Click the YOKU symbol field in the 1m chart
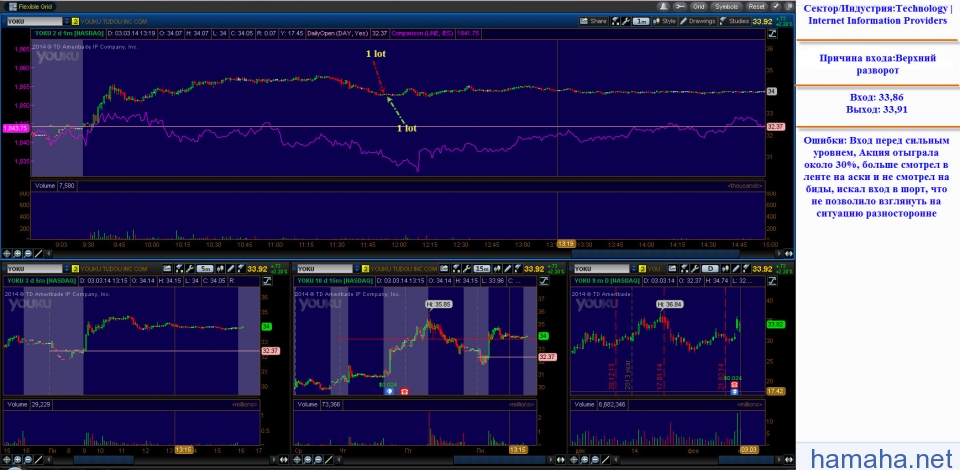Viewport: 960px width, 470px height. 34,21
